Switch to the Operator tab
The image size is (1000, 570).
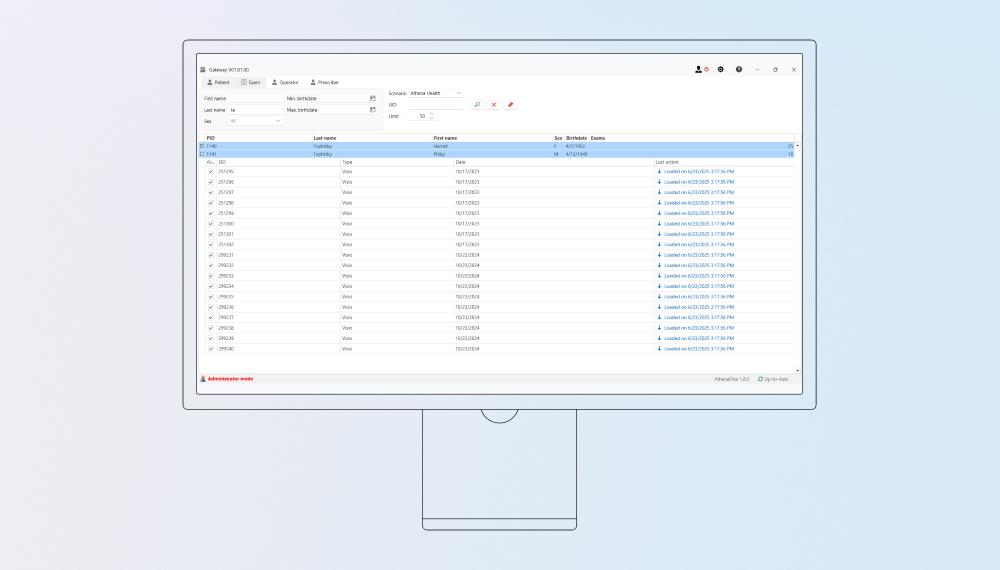pos(284,82)
